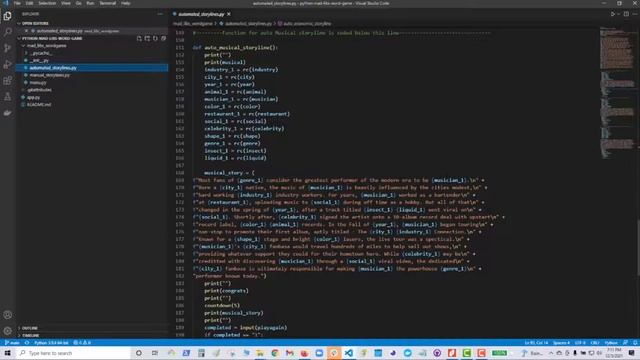The width and height of the screenshot is (640, 360).
Task: Close the automated_storylines.py editor tab
Action: 229,14
